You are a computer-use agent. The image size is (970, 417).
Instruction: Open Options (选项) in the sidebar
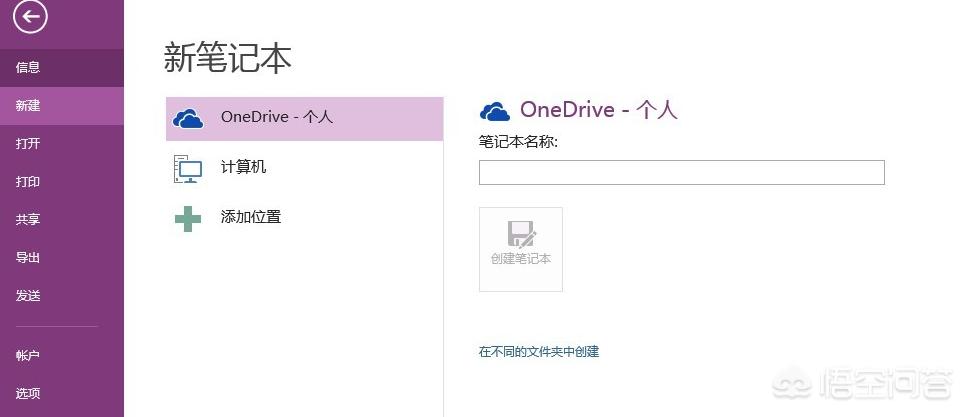coord(28,394)
